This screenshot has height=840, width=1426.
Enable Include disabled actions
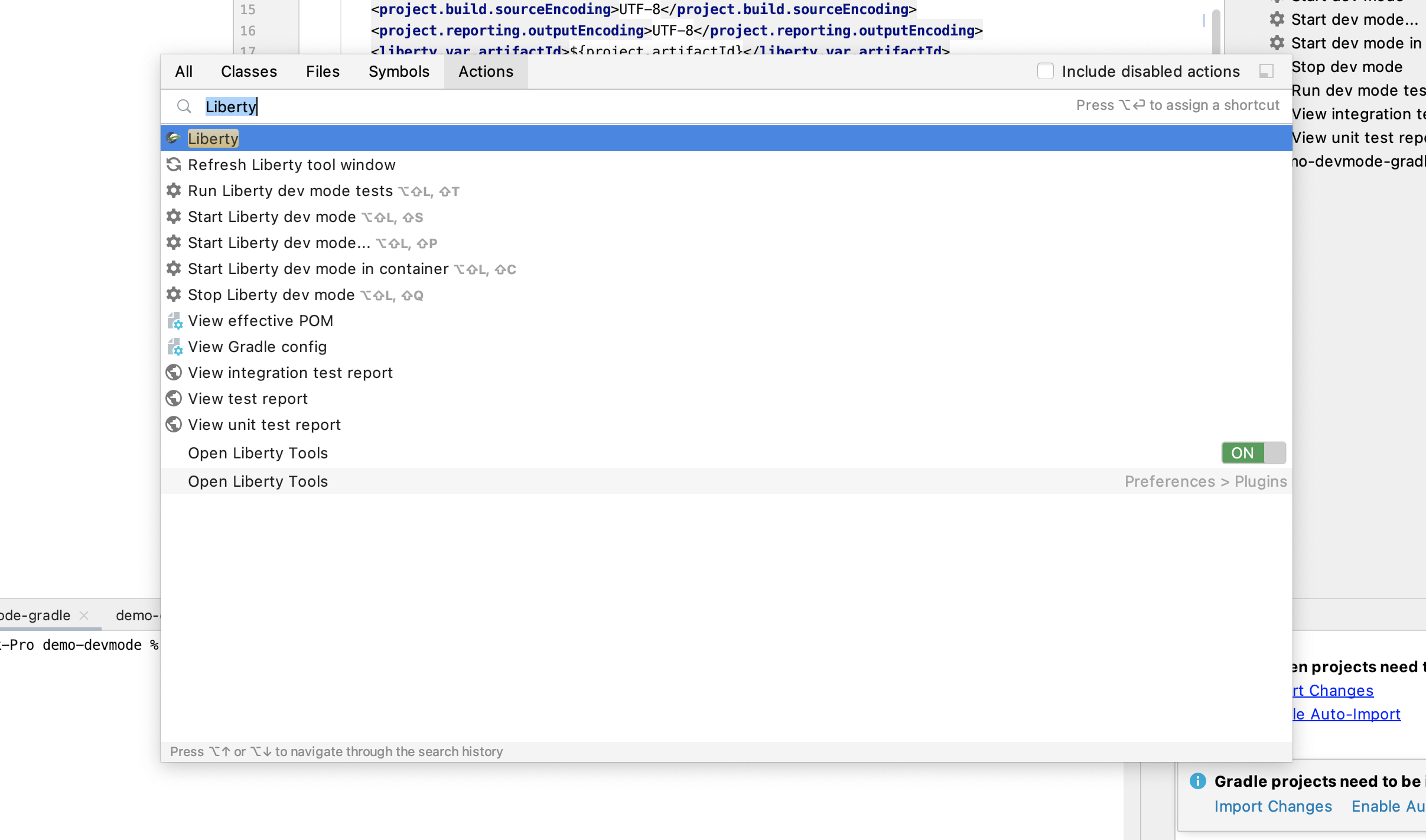click(x=1046, y=71)
